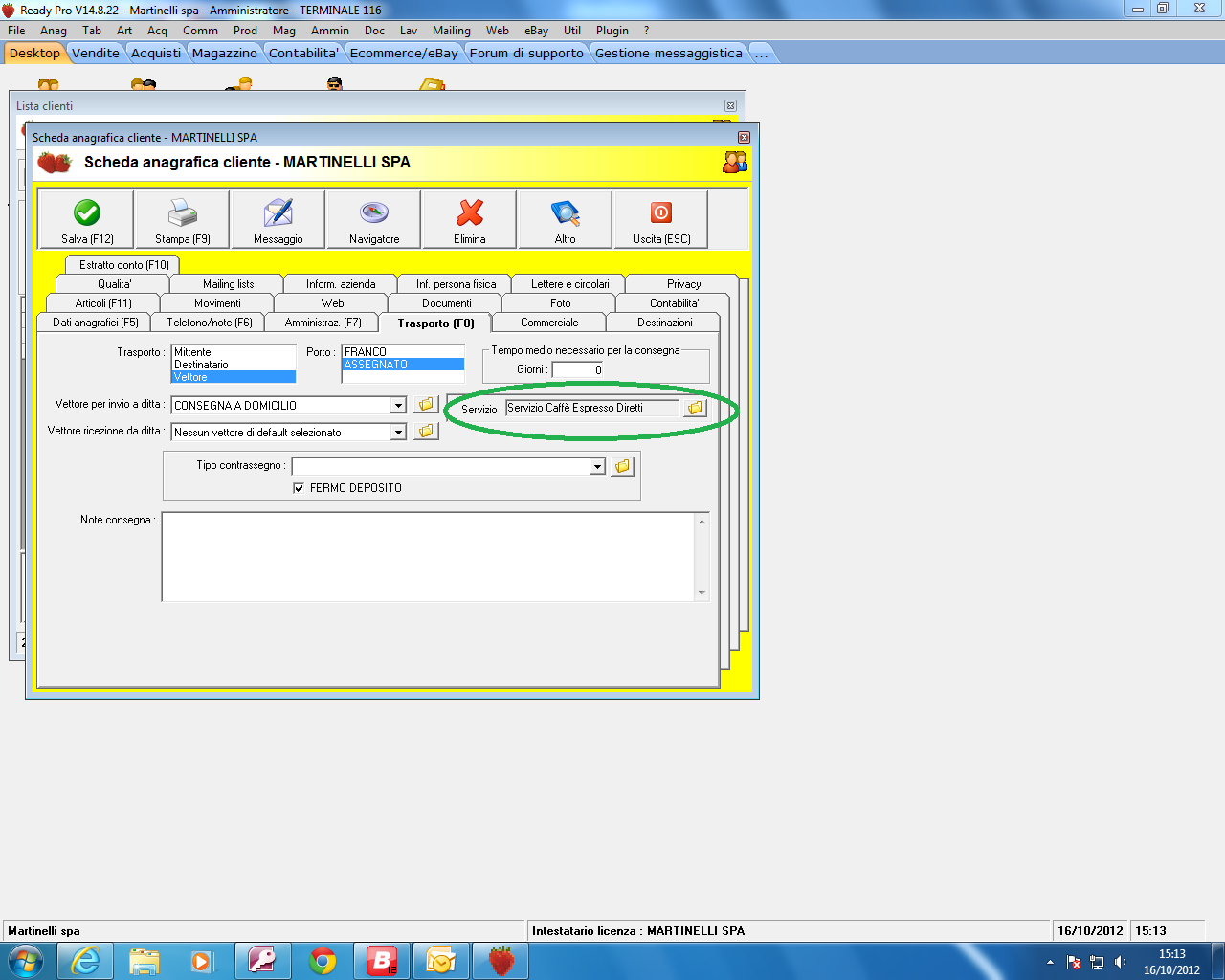Open the Ready Pro strawberry taskbar icon
The width and height of the screenshot is (1225, 980).
(501, 961)
